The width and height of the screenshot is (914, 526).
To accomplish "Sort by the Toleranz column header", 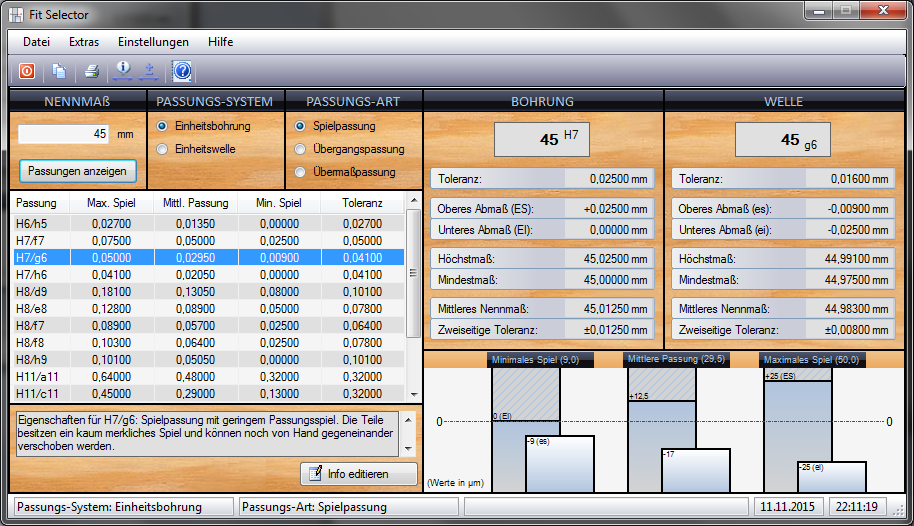I will point(361,204).
